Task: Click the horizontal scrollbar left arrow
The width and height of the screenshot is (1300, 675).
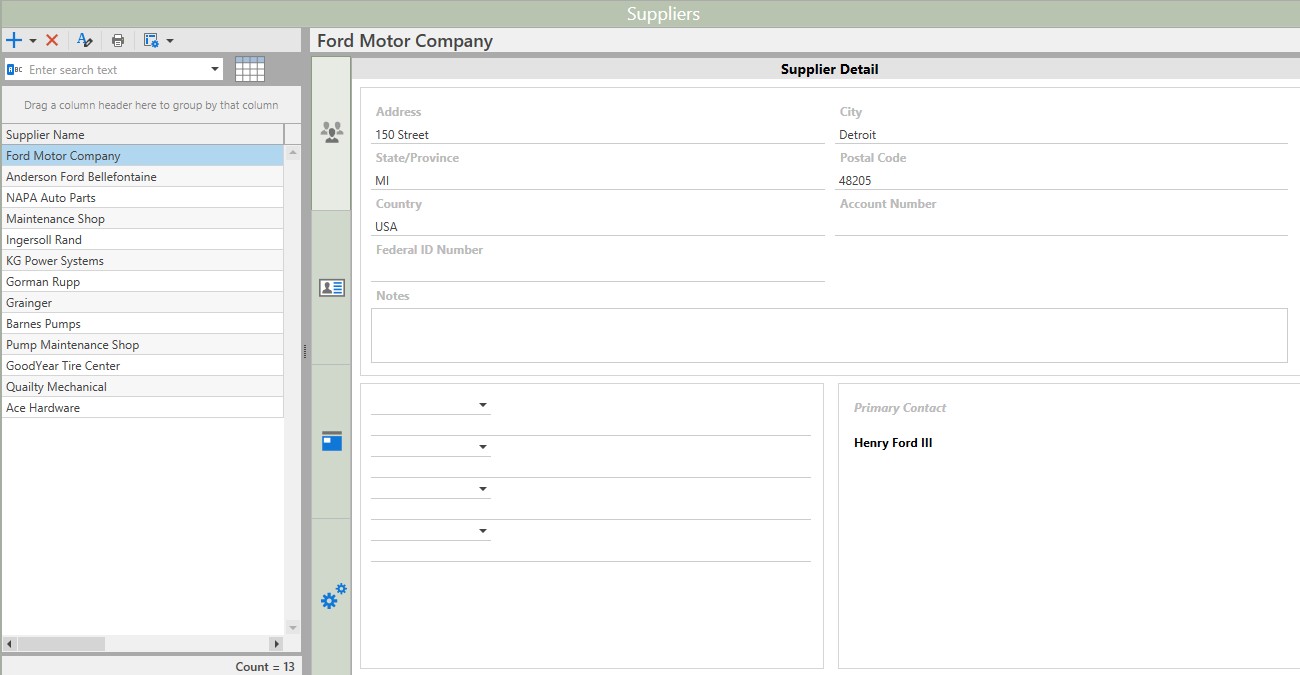Action: pyautogui.click(x=10, y=644)
